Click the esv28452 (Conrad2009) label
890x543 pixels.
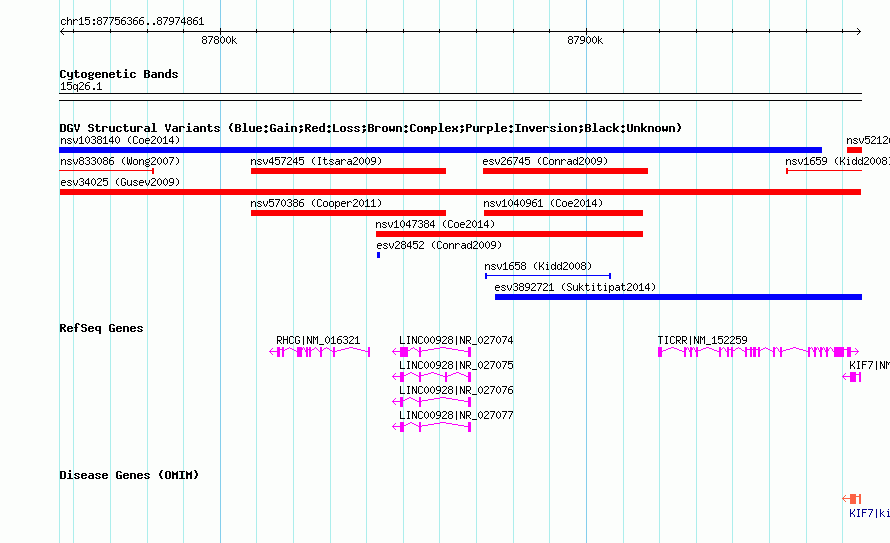coord(439,245)
